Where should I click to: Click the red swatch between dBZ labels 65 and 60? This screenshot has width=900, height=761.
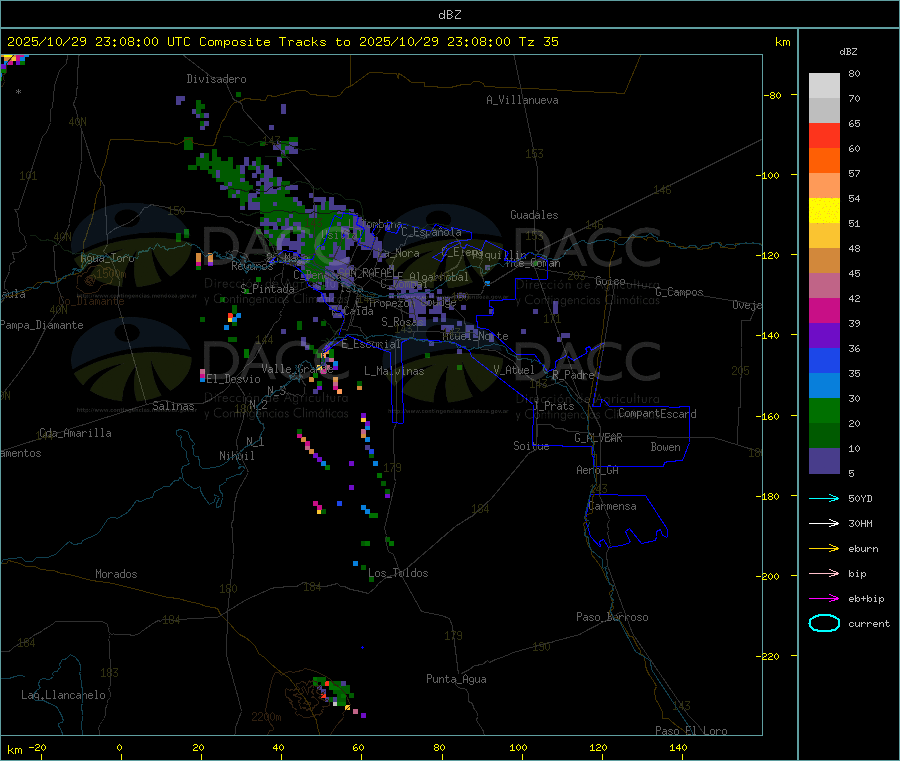click(x=824, y=135)
